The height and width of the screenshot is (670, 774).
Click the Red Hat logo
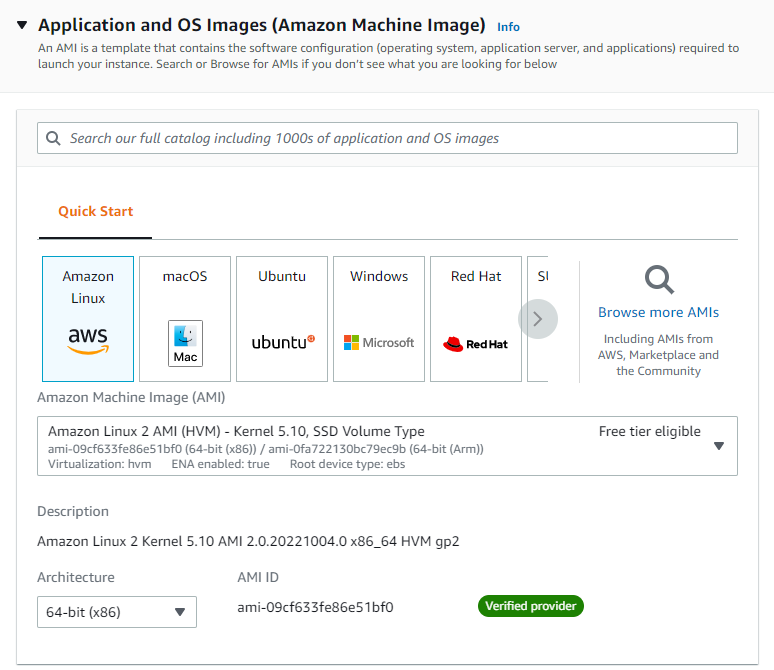[x=475, y=344]
